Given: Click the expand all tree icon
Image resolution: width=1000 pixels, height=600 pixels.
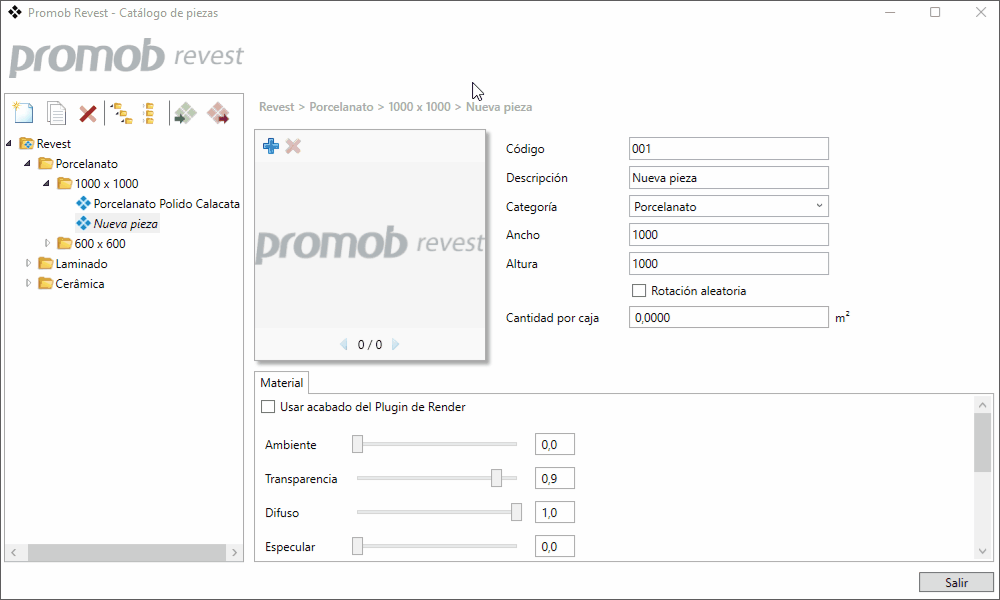Looking at the screenshot, I should pyautogui.click(x=122, y=113).
